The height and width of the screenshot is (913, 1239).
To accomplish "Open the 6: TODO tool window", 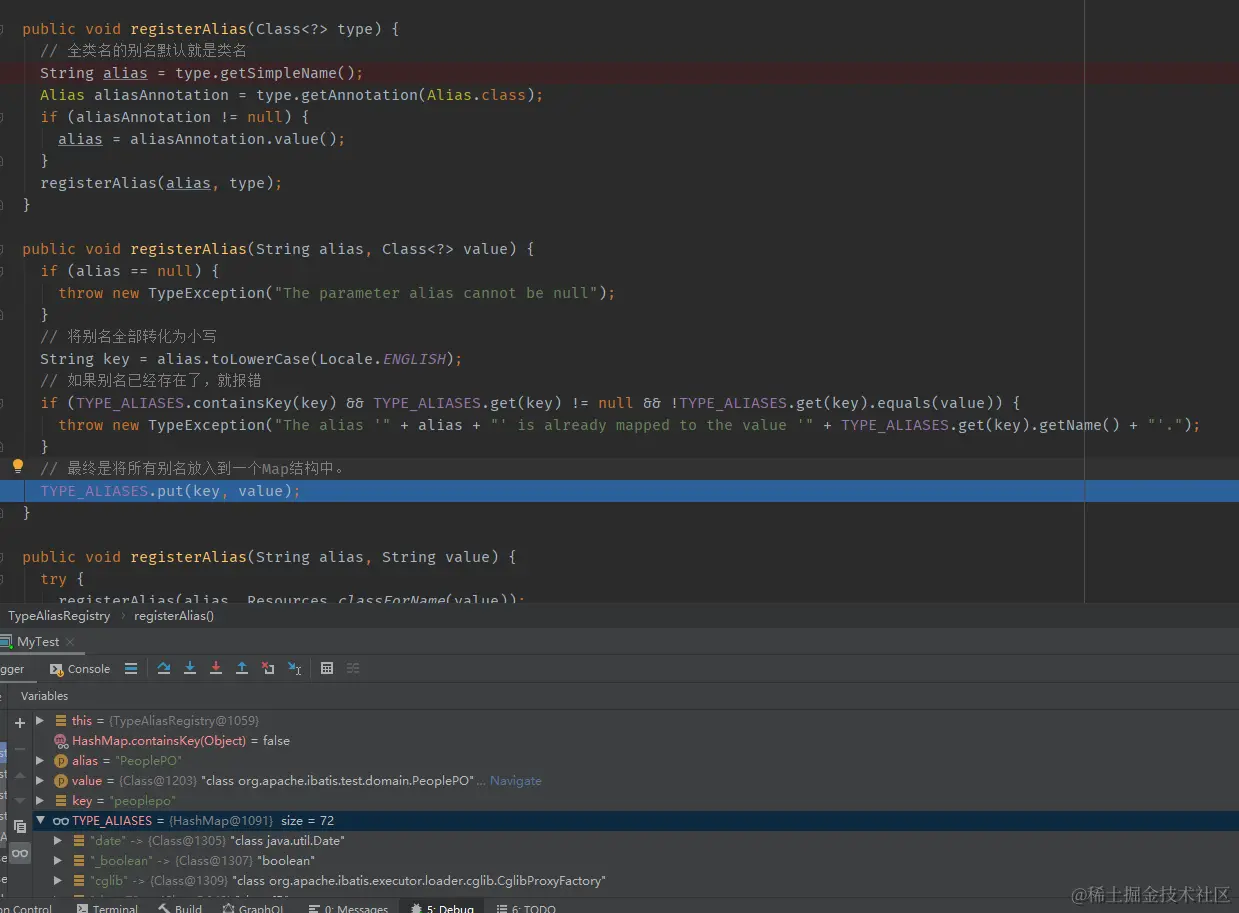I will [526, 909].
